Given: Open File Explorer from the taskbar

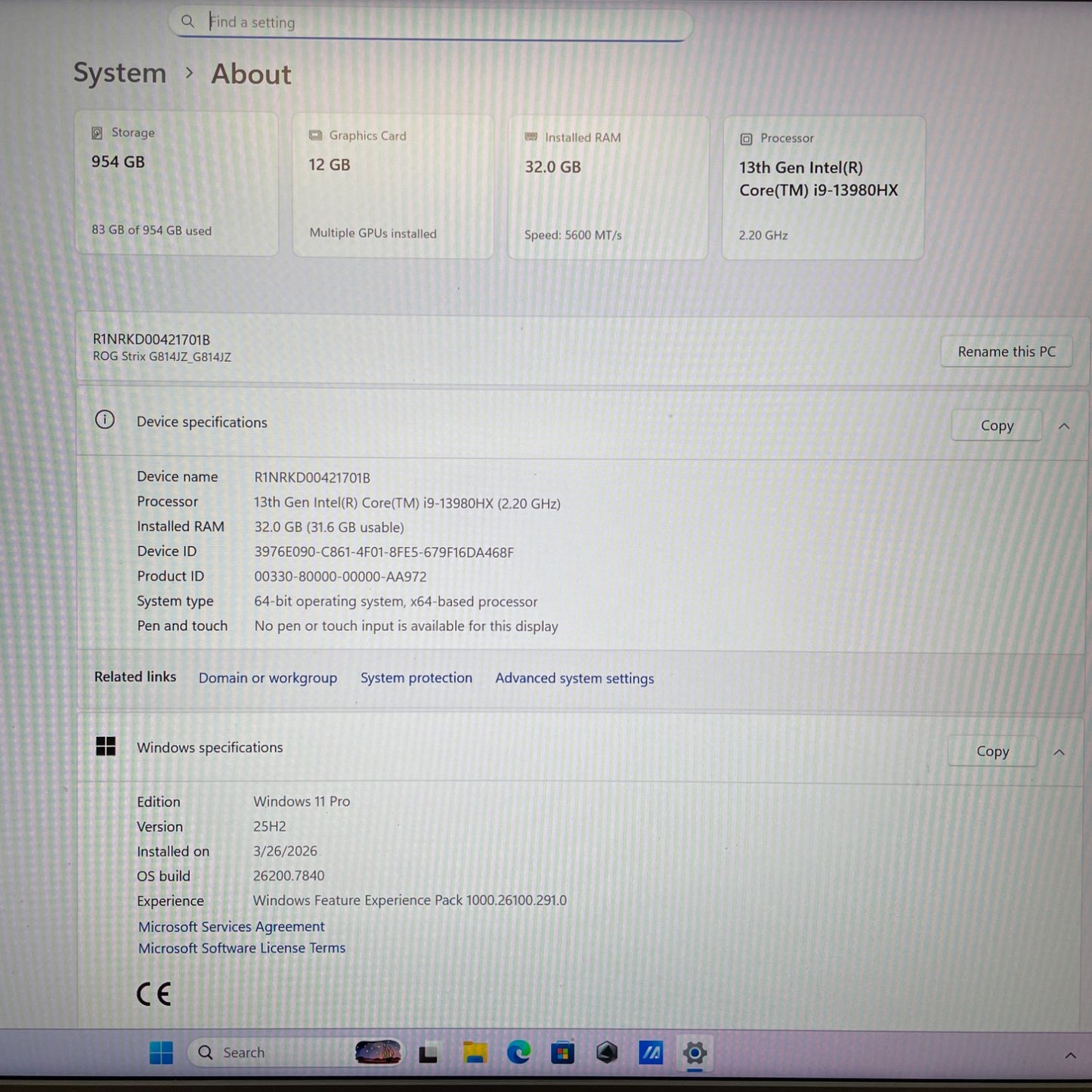Looking at the screenshot, I should pos(475,1052).
